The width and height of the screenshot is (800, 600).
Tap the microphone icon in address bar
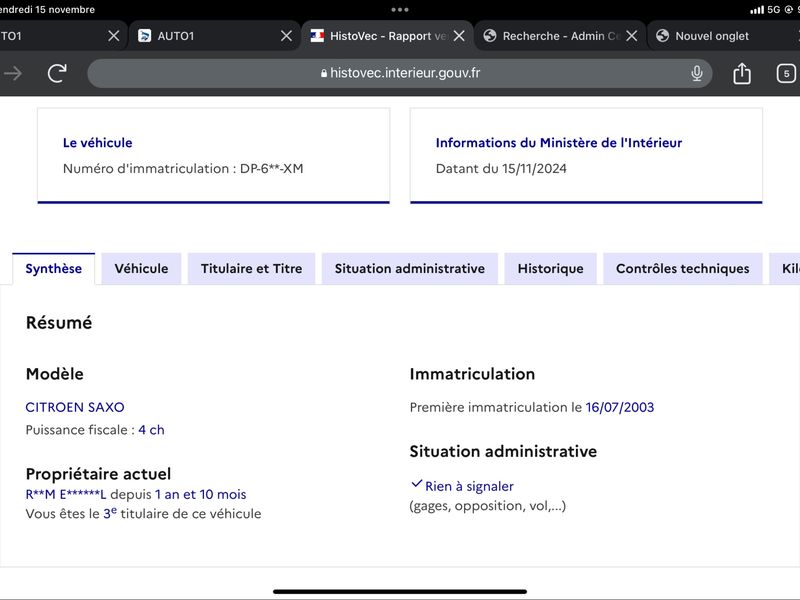pos(696,73)
